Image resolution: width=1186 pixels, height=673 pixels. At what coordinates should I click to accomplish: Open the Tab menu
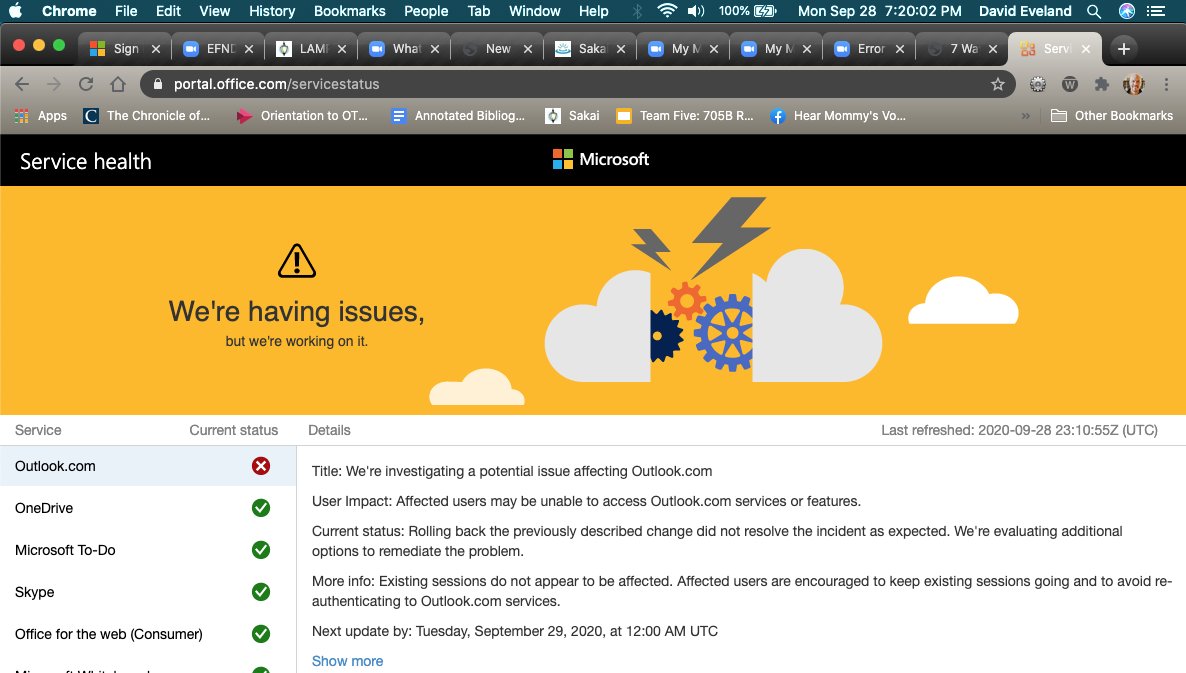(x=479, y=11)
